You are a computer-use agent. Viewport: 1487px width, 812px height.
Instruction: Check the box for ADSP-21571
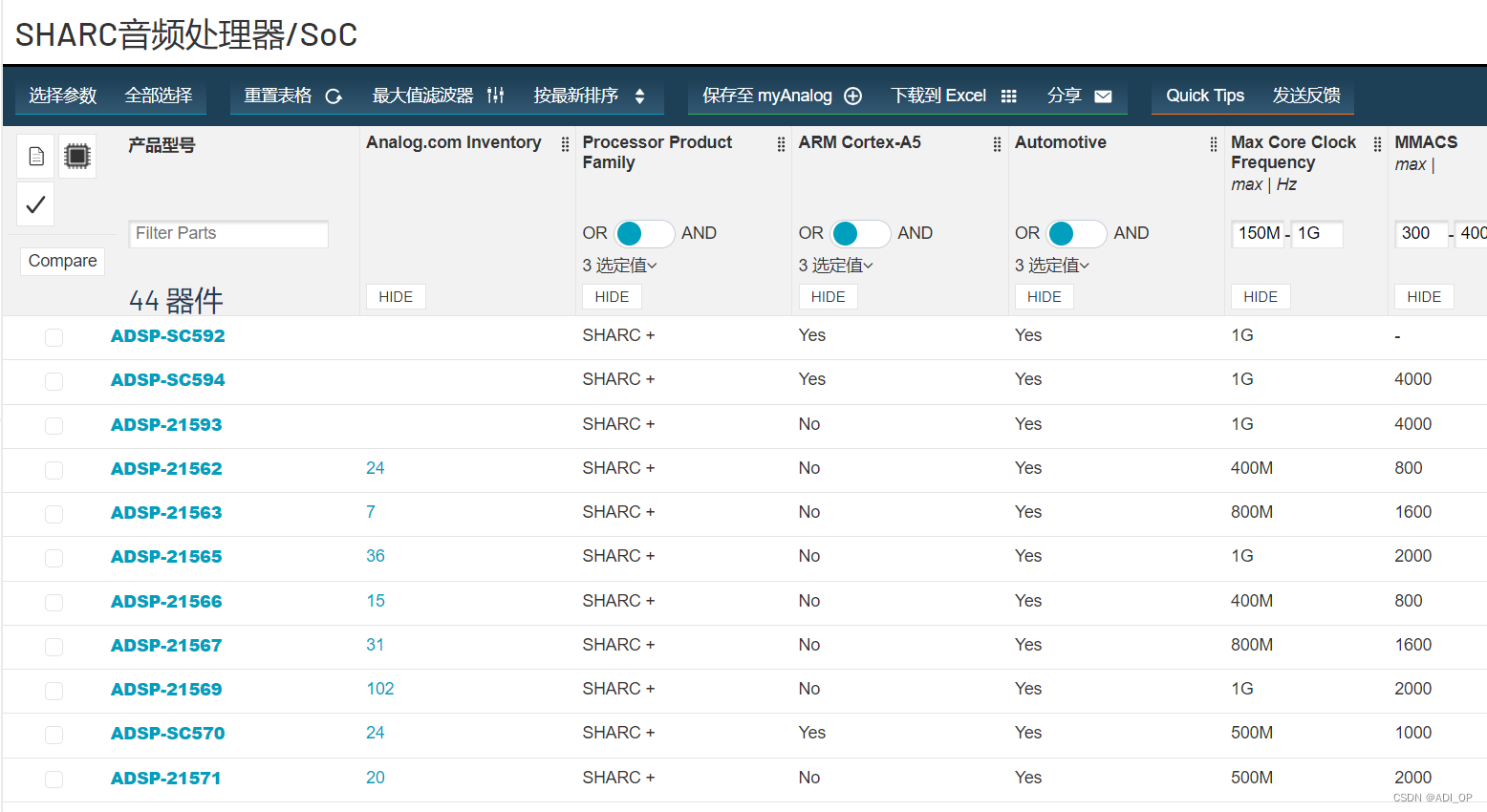pyautogui.click(x=54, y=780)
